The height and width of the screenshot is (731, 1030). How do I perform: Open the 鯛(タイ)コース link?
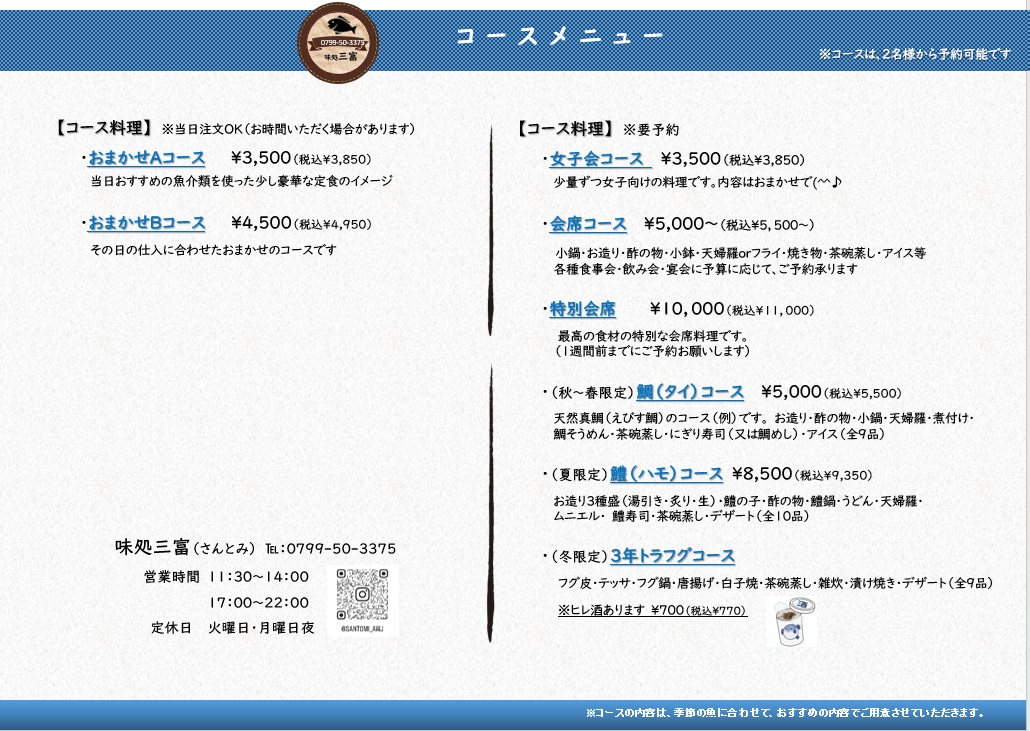point(690,392)
